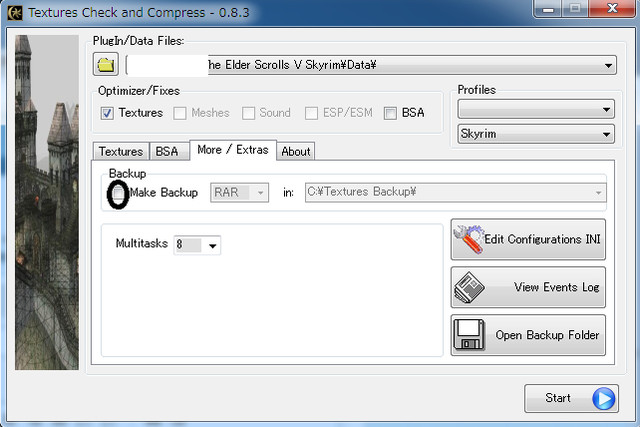This screenshot has height=427, width=640.
Task: Click the Optimizer/Fixes group label
Action: click(x=139, y=91)
